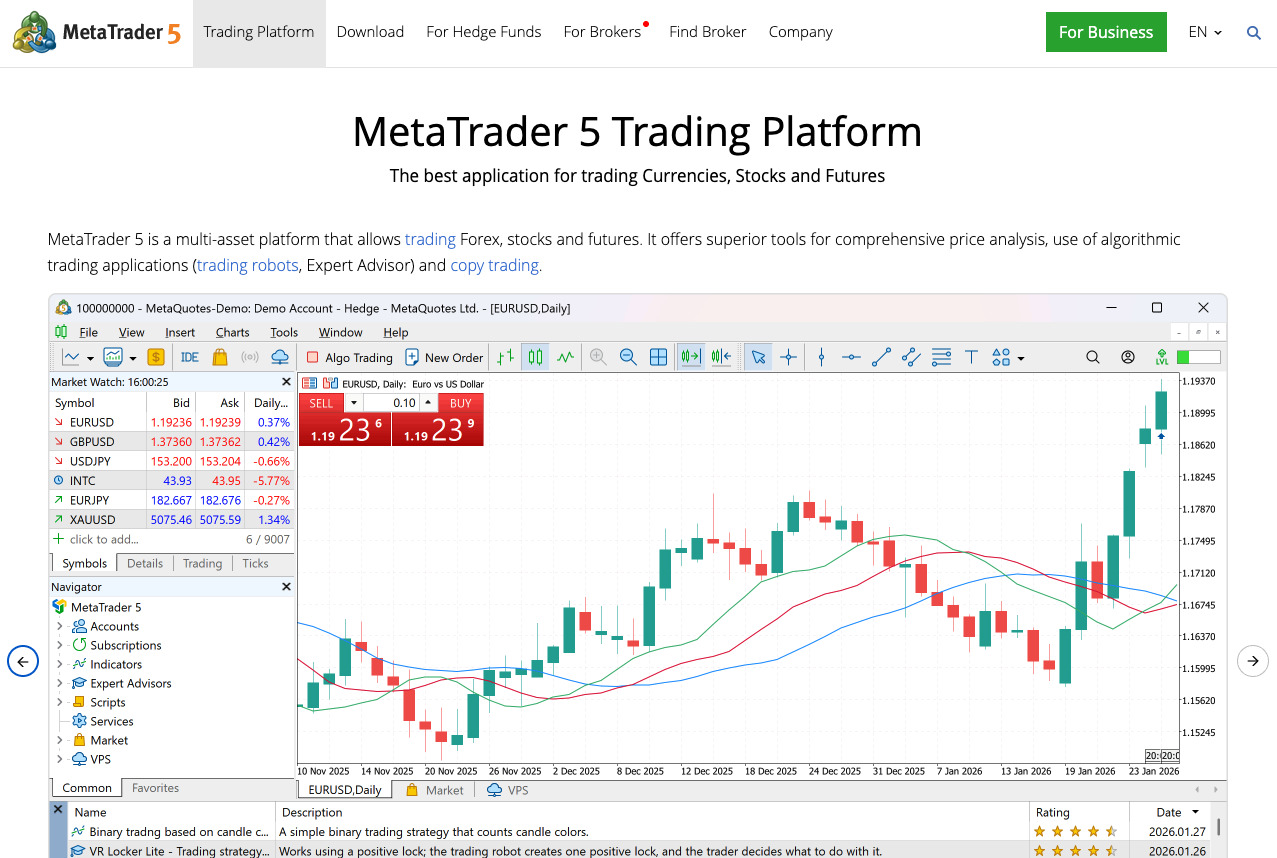
Task: Click the search magnifier in MetaTrader toolbar
Action: 1093,357
